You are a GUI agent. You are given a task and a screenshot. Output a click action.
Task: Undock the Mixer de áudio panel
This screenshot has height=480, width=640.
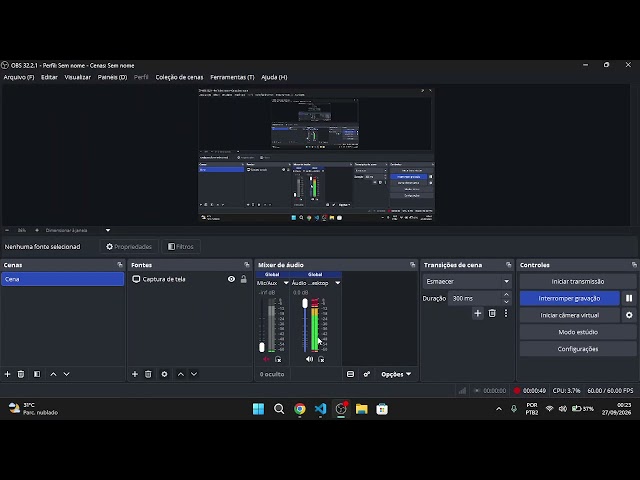coord(412,265)
